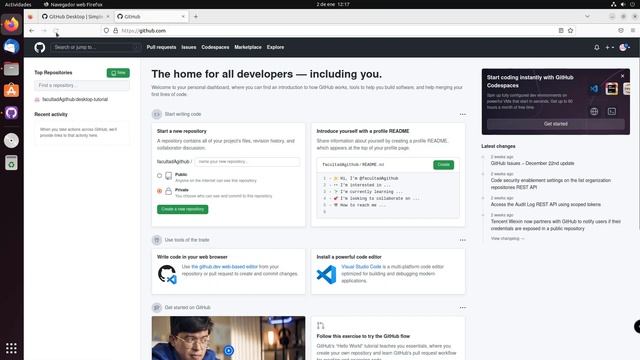Open the profile avatar menu
The height and width of the screenshot is (360, 640).
[624, 47]
